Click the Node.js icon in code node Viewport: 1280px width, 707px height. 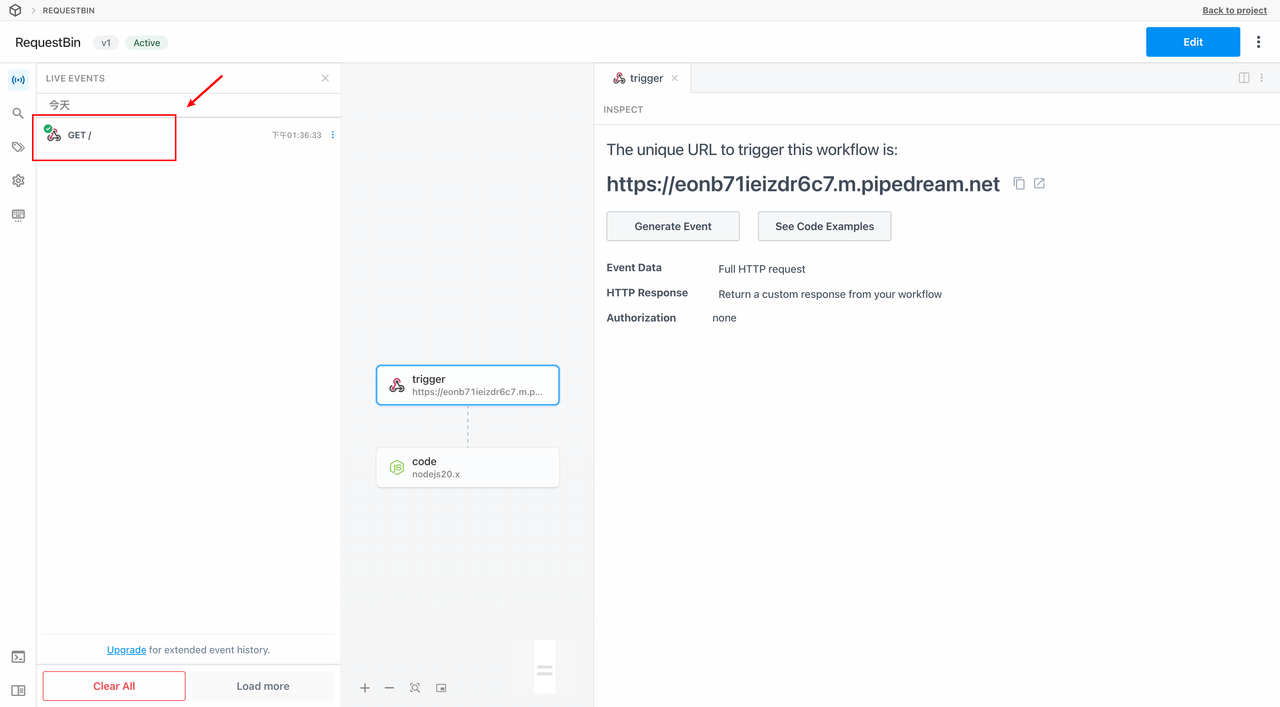coord(397,467)
